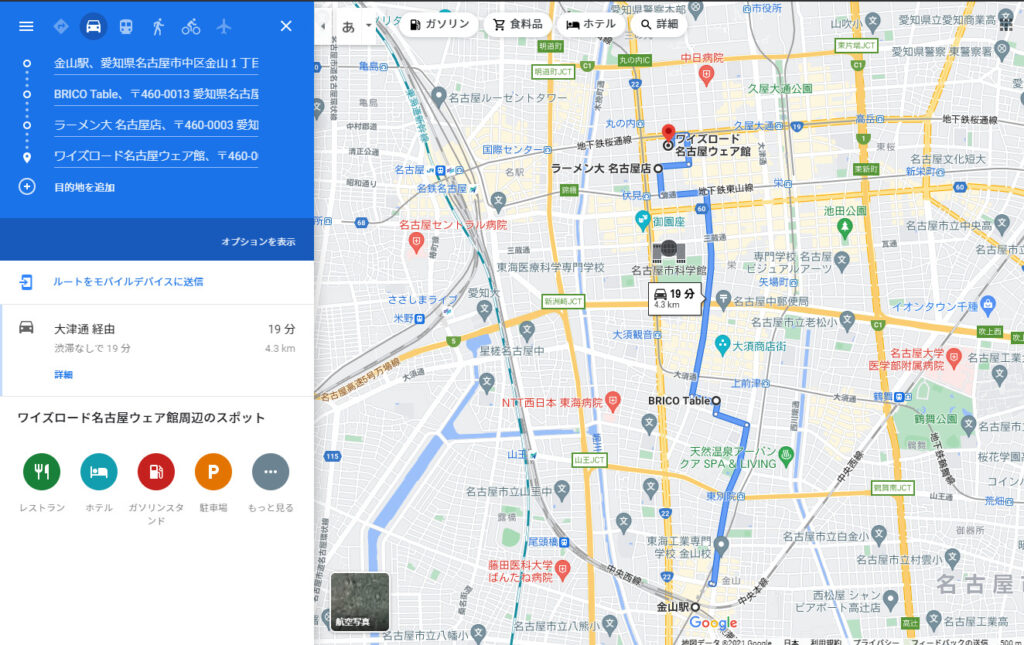This screenshot has height=645, width=1024.
Task: Edit the BRICO Table waypoint field
Action: 156,94
